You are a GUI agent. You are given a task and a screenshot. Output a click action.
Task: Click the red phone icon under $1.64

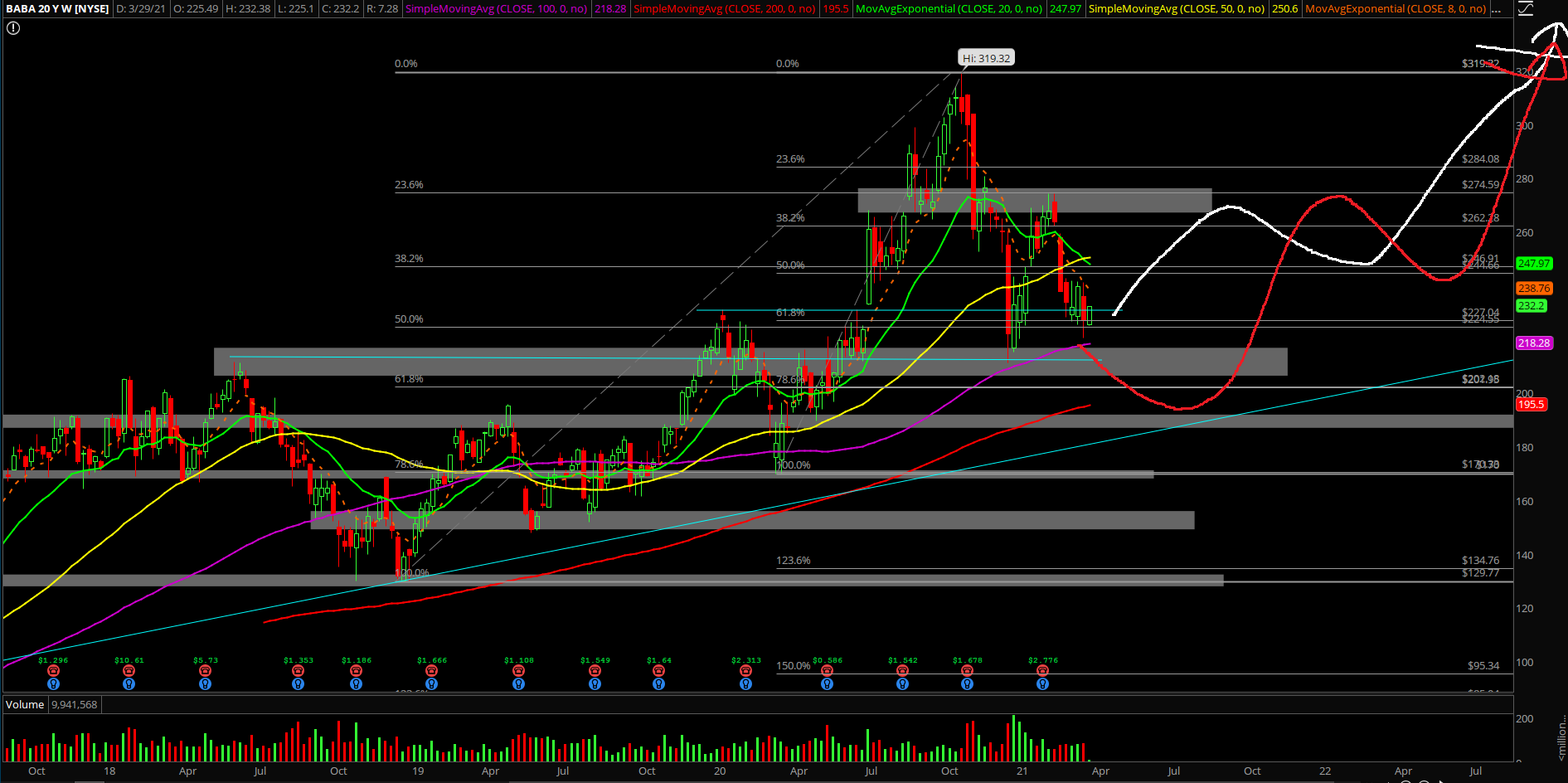pos(658,671)
